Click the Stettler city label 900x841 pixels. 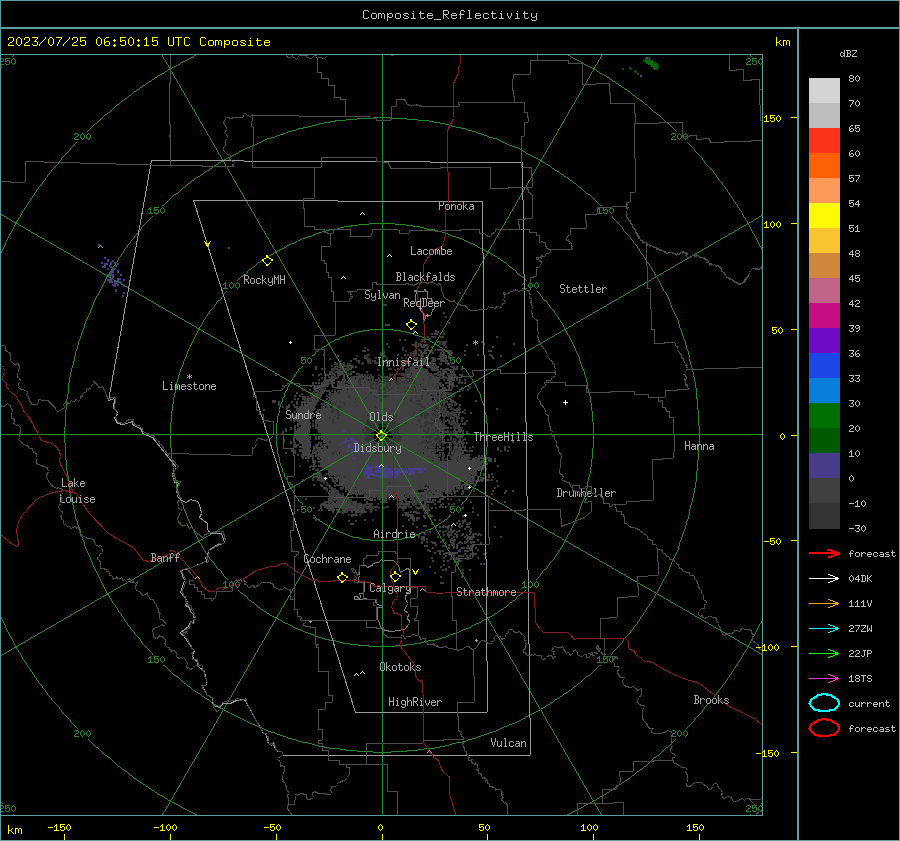(x=583, y=289)
